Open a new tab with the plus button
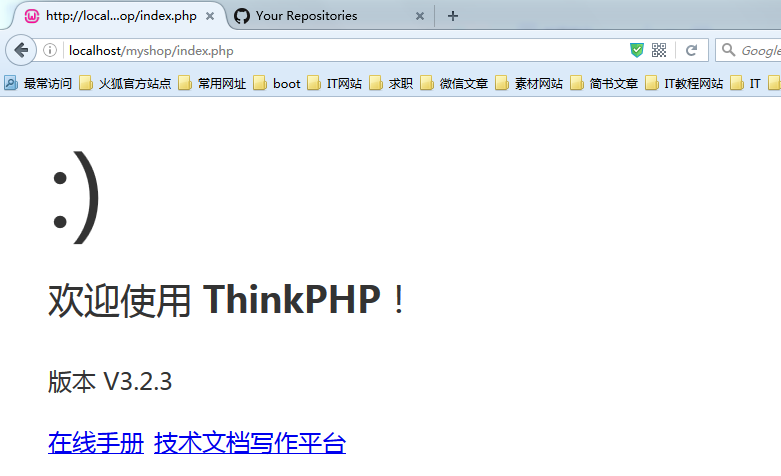 pos(453,16)
